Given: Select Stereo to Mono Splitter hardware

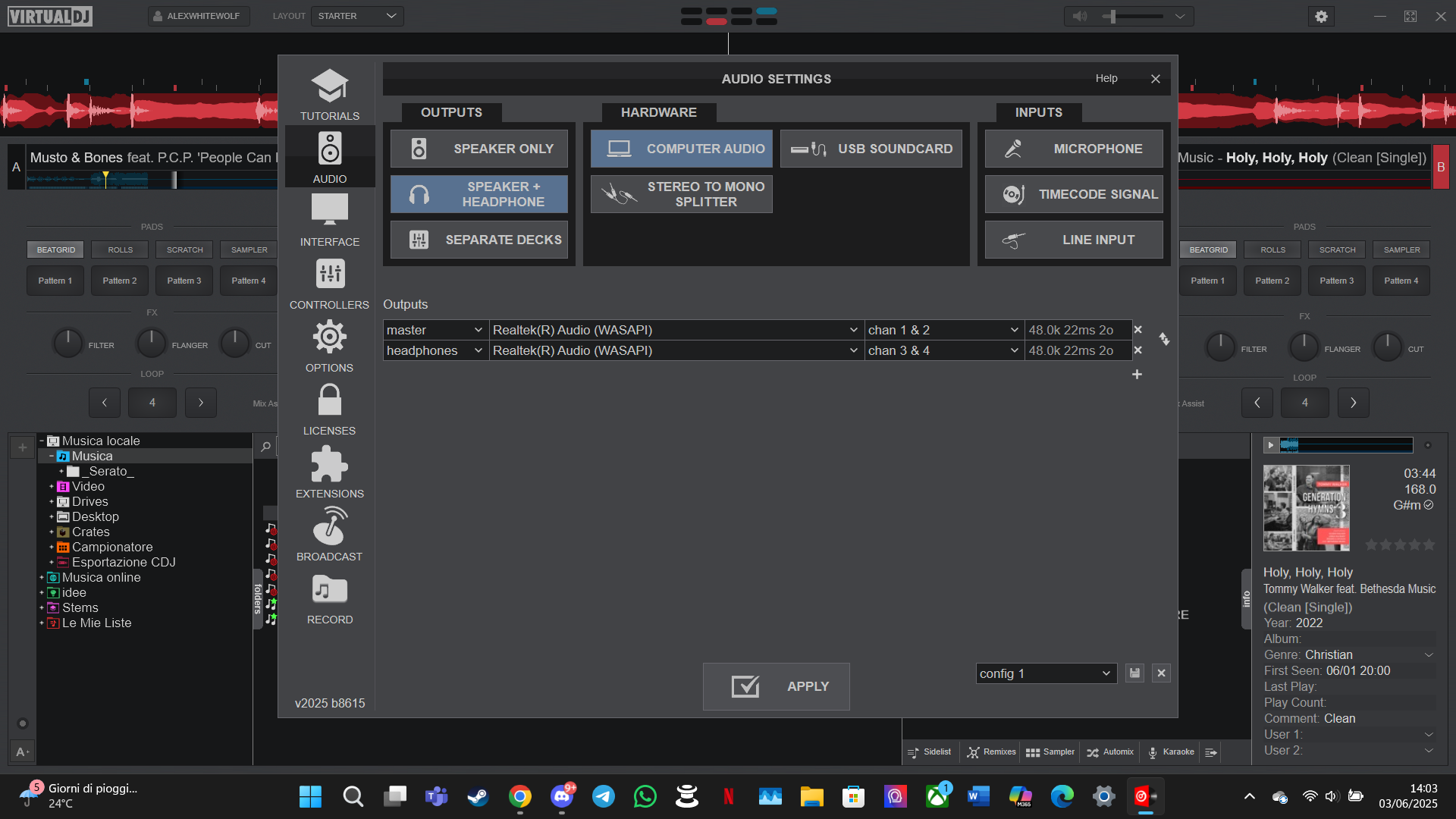Looking at the screenshot, I should (682, 194).
